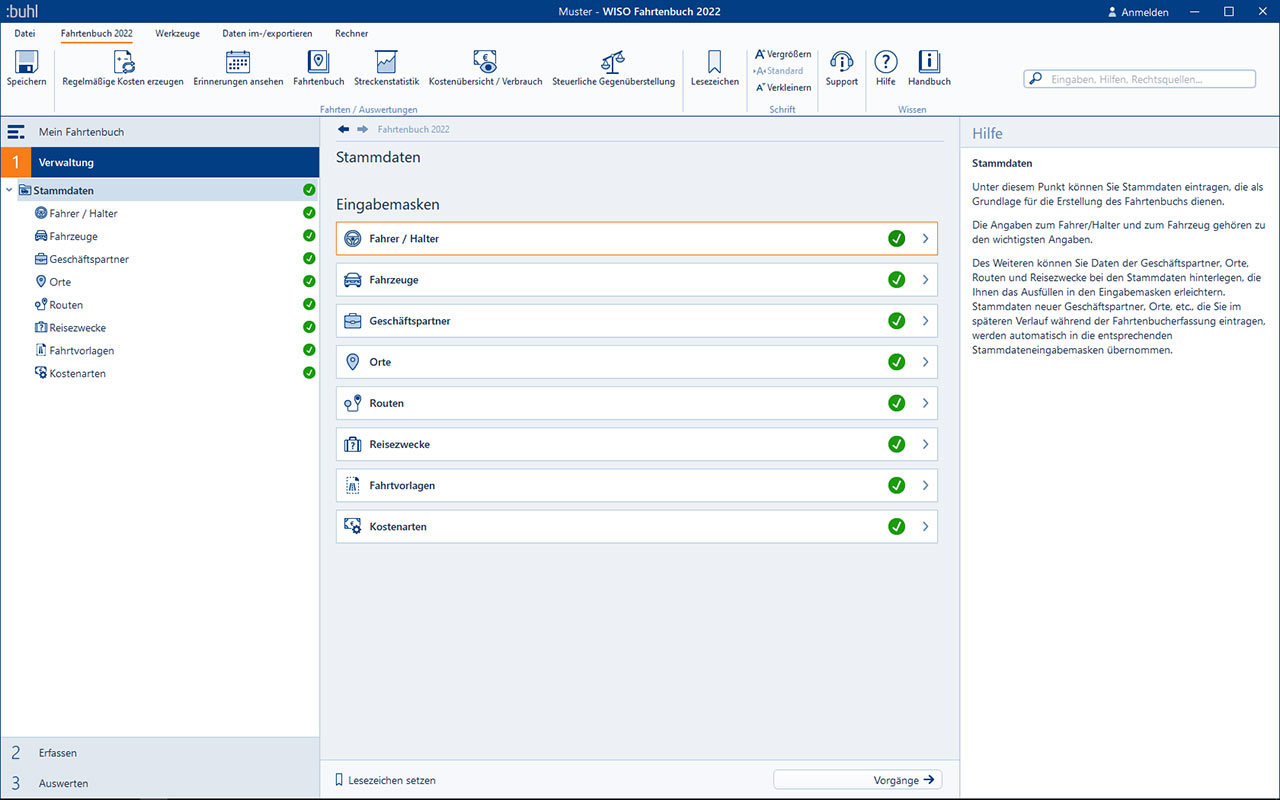The width and height of the screenshot is (1280, 800).
Task: Click the Anmelden user icon
Action: 1113,12
